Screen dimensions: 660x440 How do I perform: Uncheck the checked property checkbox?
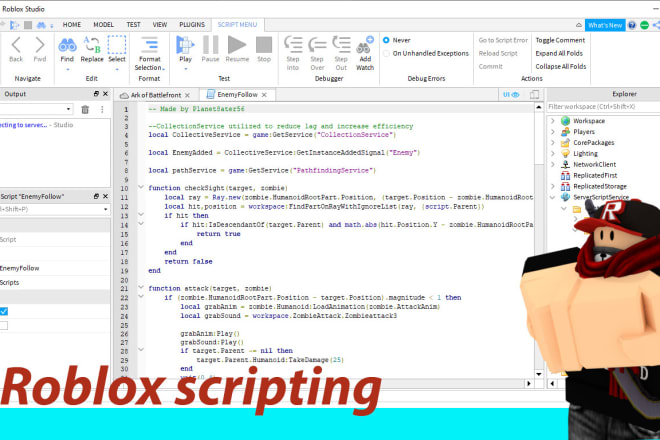click(3, 311)
